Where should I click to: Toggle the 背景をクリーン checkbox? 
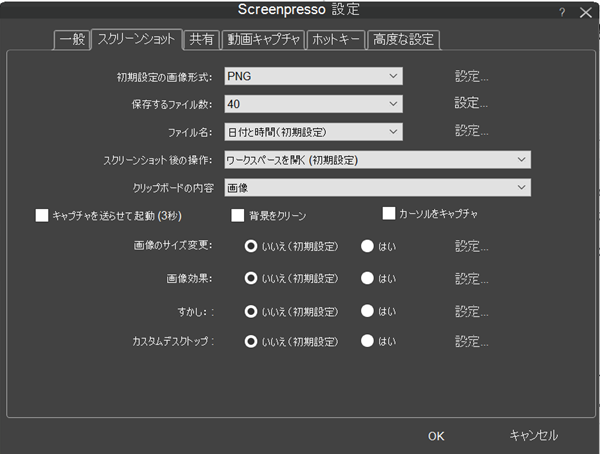coord(238,216)
